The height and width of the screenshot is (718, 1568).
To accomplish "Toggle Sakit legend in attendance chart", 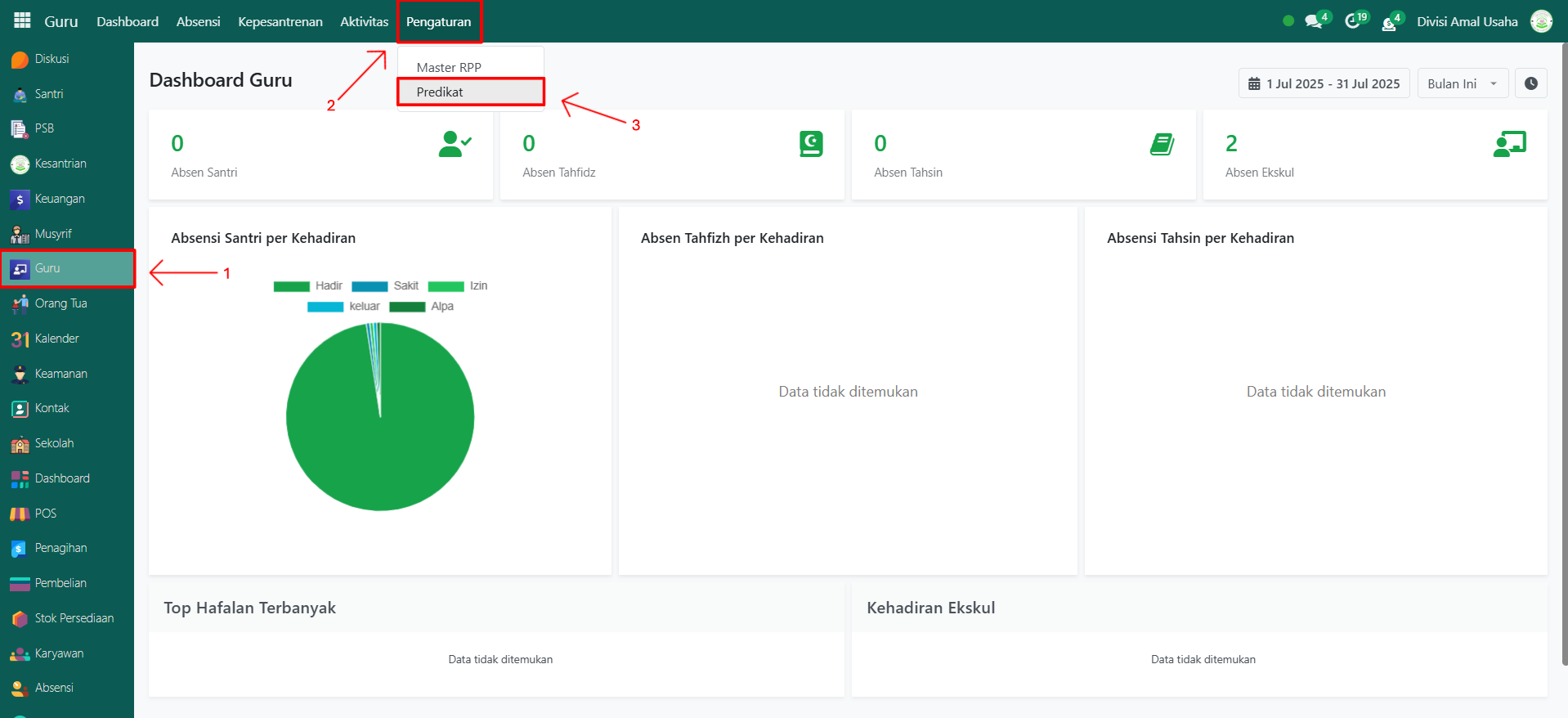I will click(385, 286).
